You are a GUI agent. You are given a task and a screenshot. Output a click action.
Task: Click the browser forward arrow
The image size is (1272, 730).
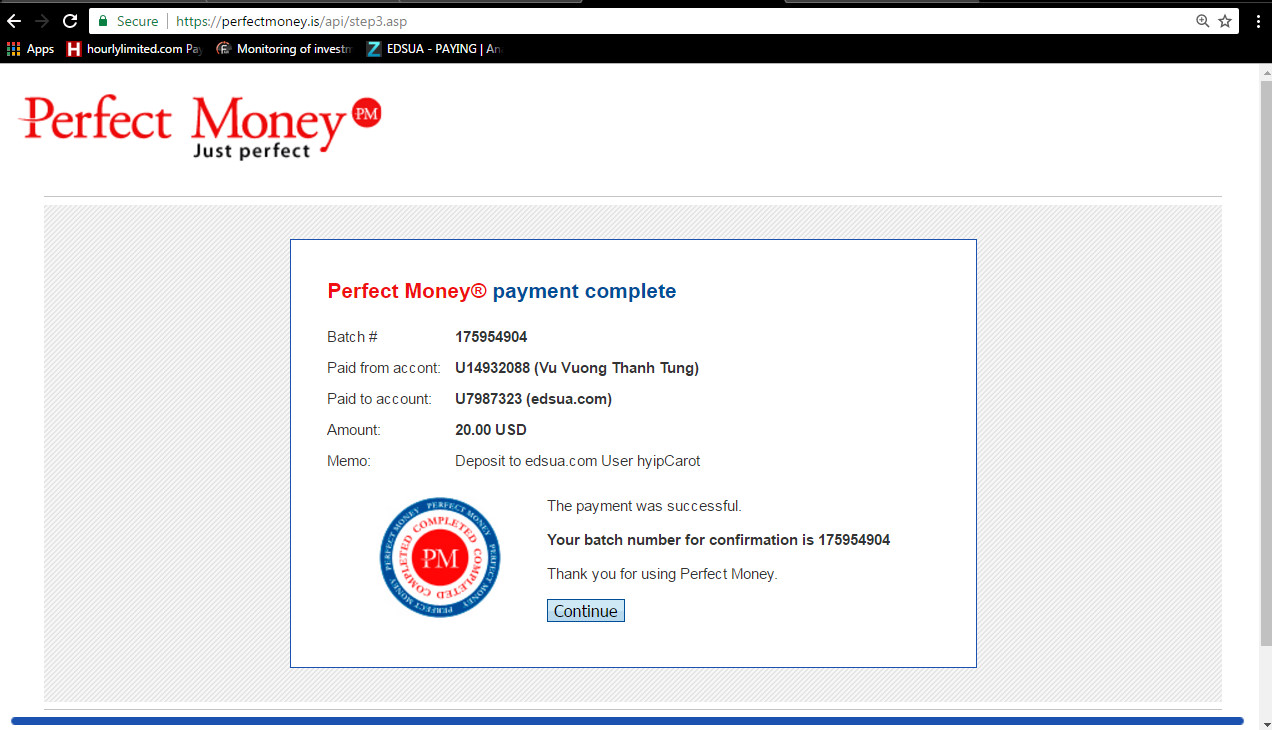[42, 21]
